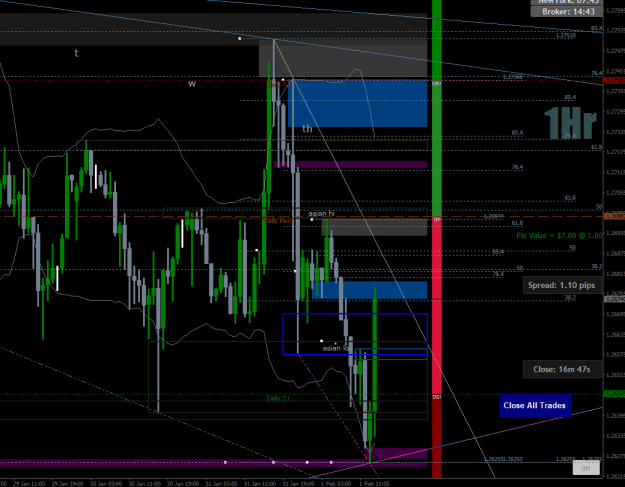
Task: Click the 1 Feb 03:00 time axis label
Action: tap(336, 483)
